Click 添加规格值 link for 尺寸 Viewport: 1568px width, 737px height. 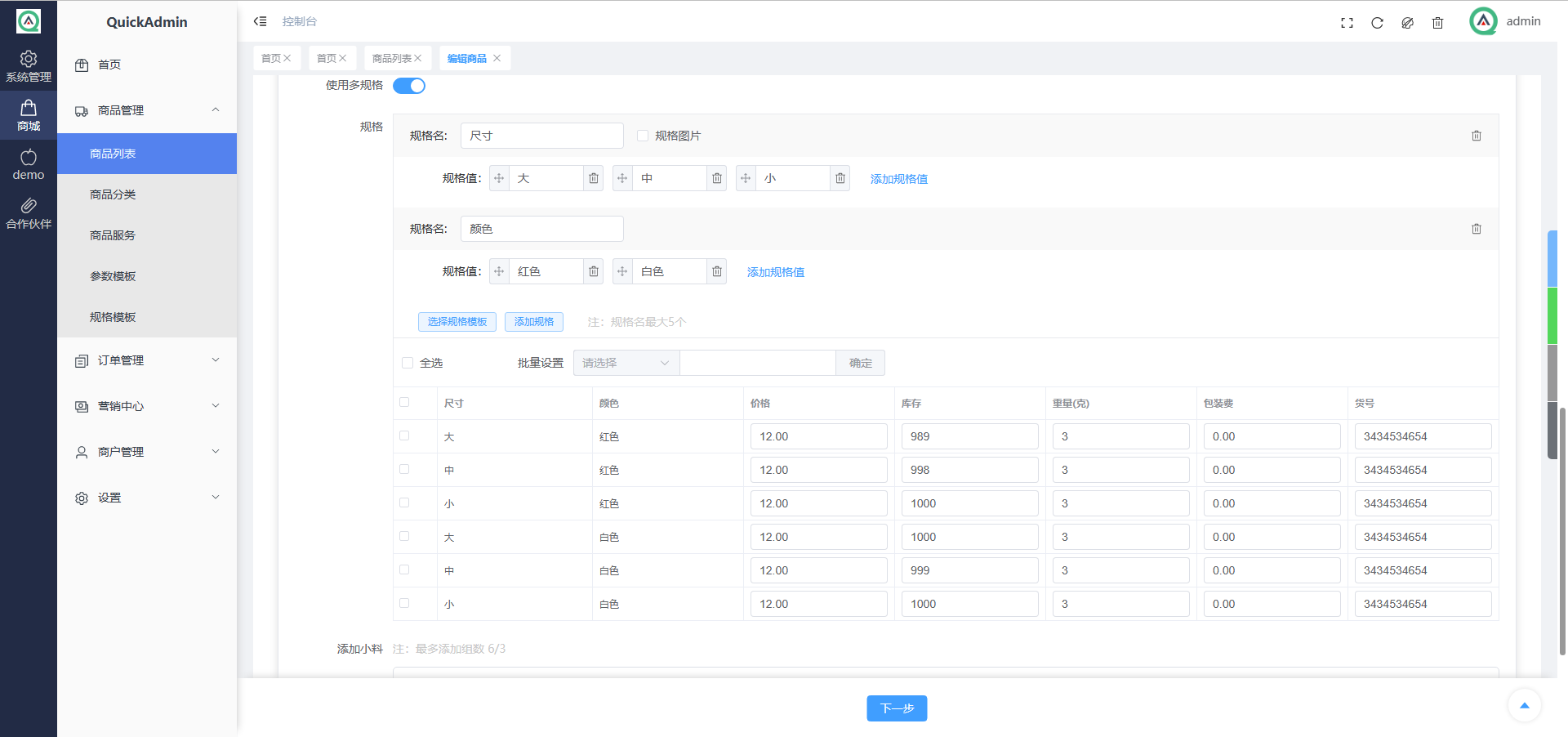pos(898,179)
